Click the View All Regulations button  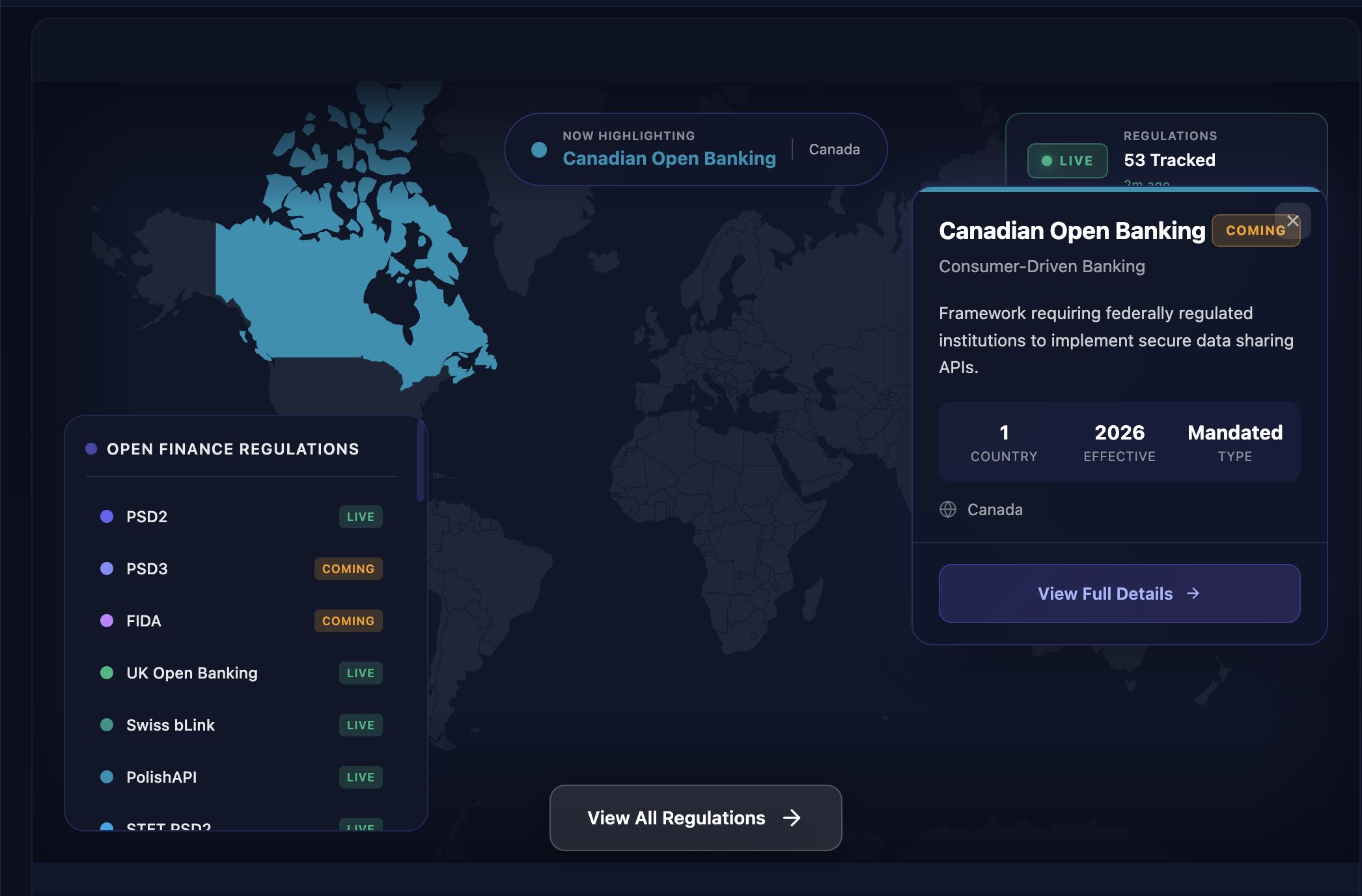[x=694, y=819]
